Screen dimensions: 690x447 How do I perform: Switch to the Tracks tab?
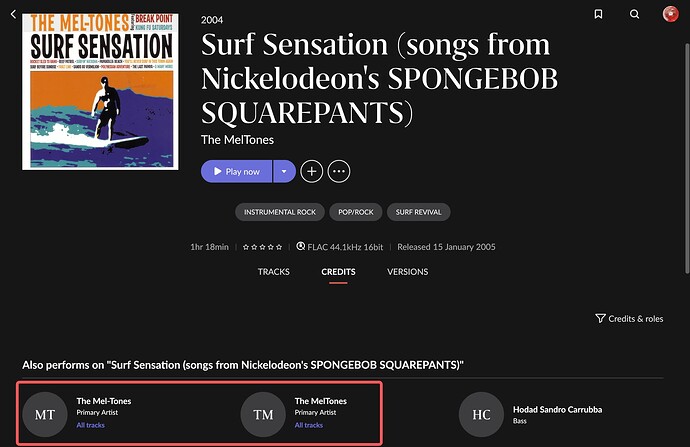point(274,272)
